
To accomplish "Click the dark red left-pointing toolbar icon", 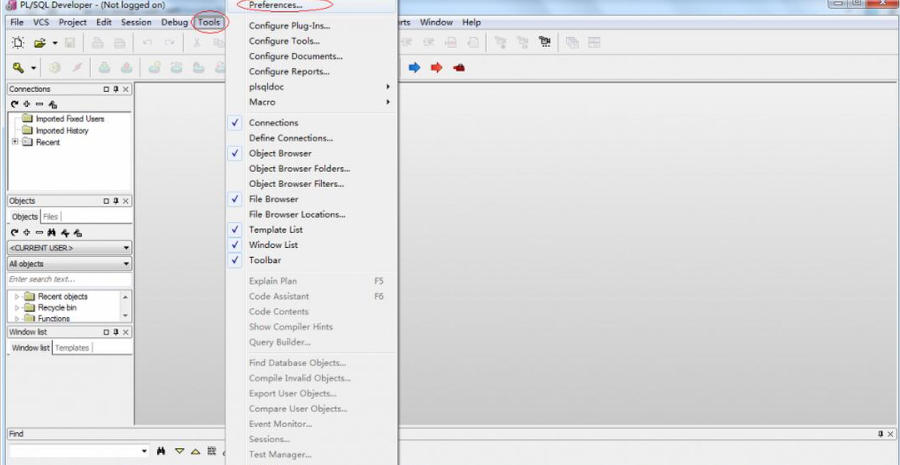I will point(459,68).
